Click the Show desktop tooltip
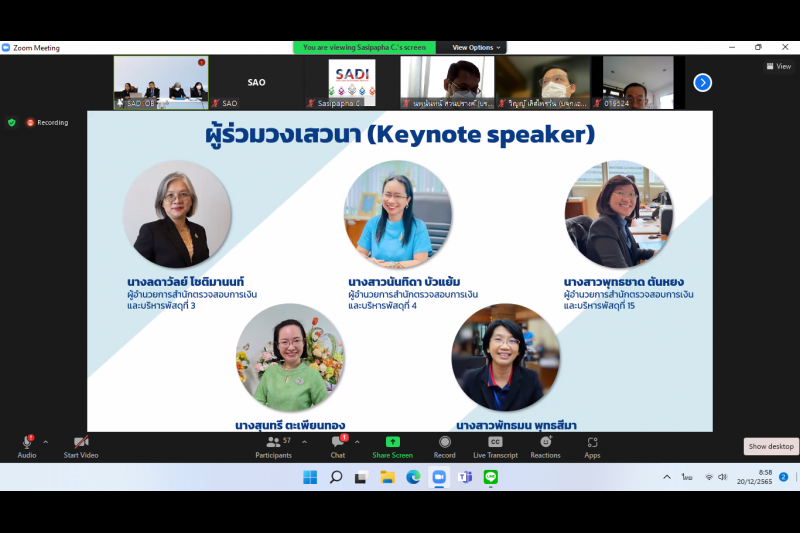The width and height of the screenshot is (800, 533). coord(771,446)
